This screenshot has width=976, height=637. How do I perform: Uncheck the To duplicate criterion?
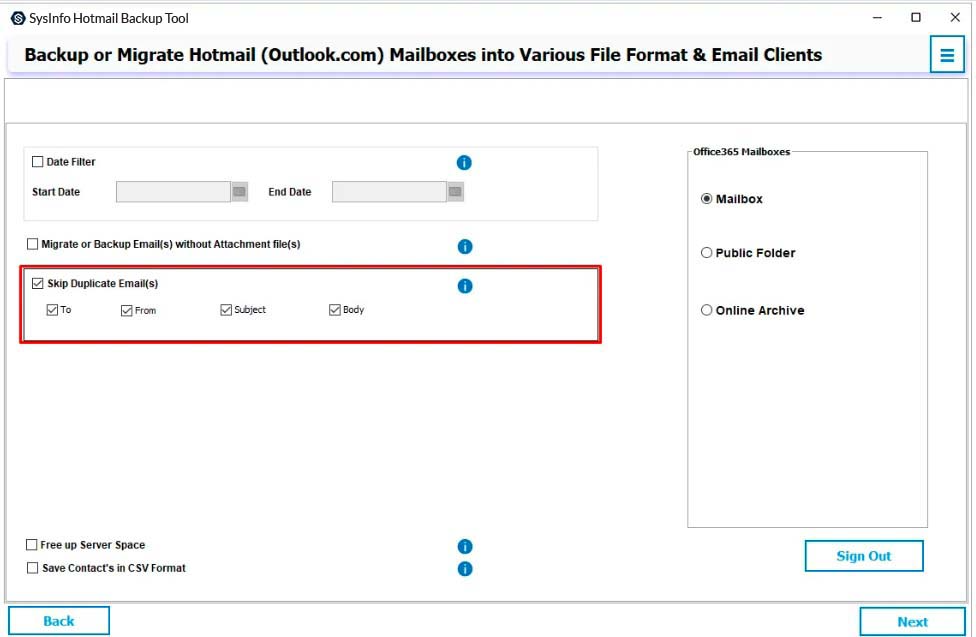tap(52, 309)
